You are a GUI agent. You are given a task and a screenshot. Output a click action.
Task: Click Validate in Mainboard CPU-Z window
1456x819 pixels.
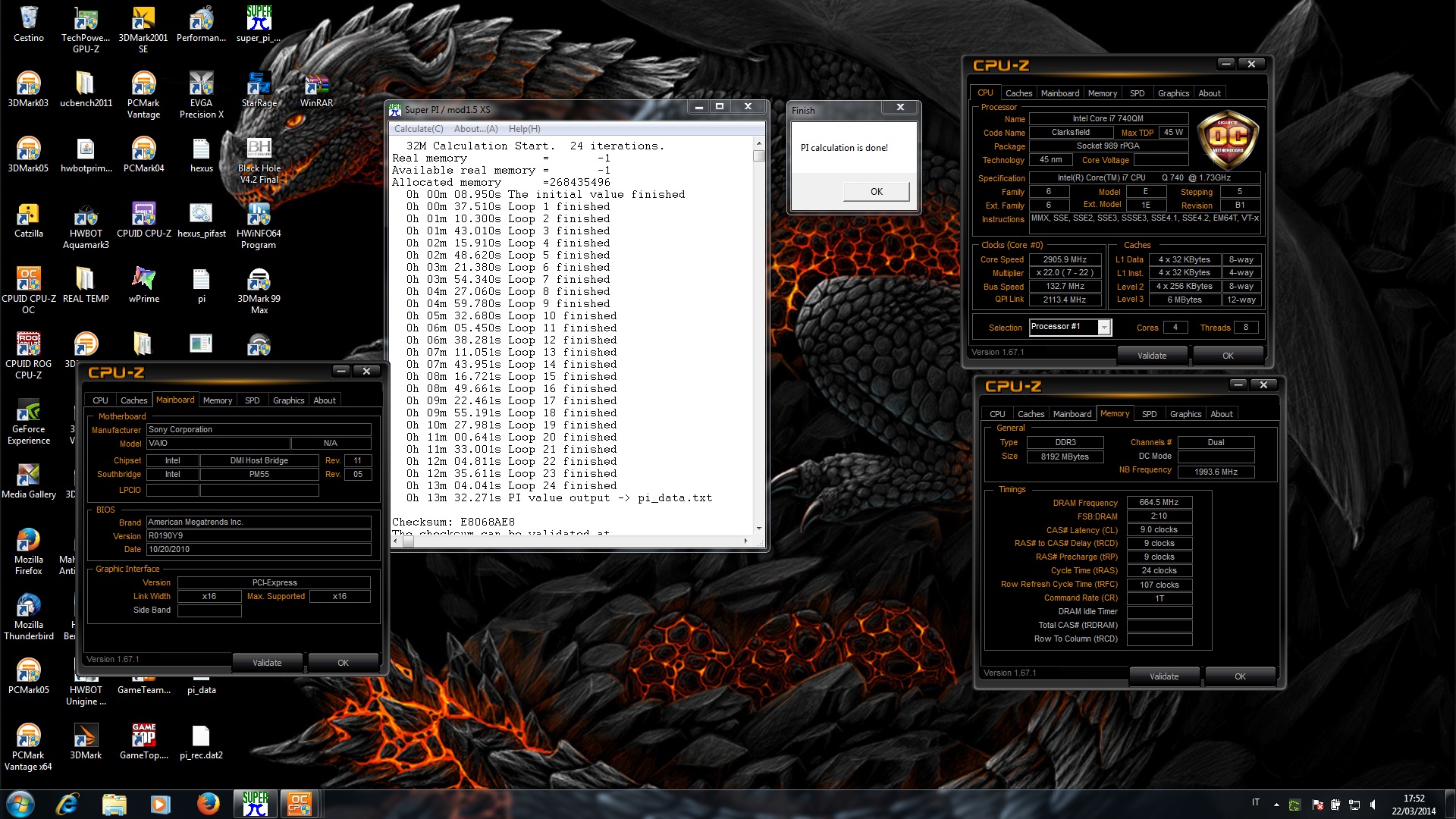point(267,663)
